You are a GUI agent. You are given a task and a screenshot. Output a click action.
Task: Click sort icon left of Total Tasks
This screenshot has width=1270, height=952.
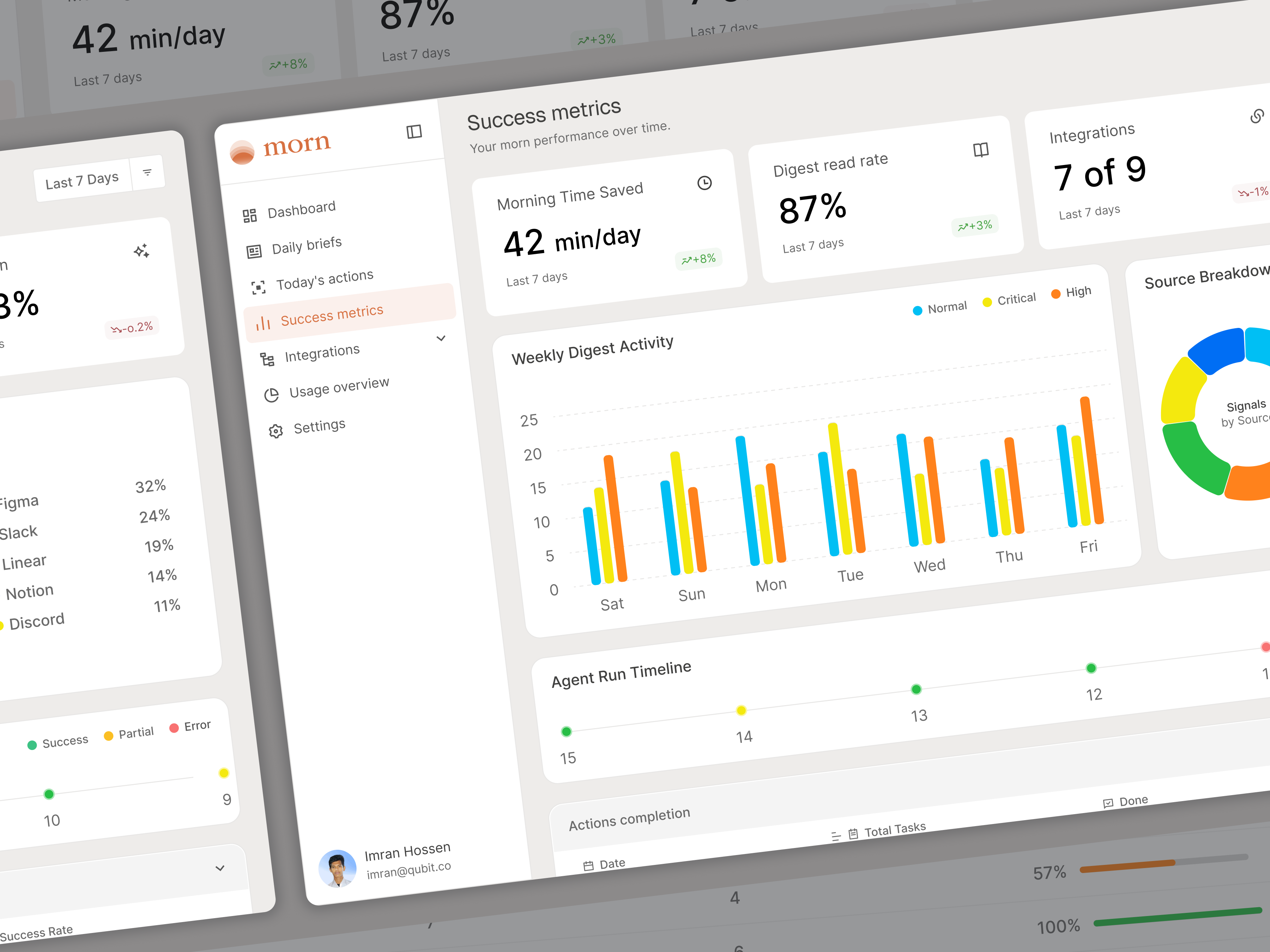click(x=836, y=837)
